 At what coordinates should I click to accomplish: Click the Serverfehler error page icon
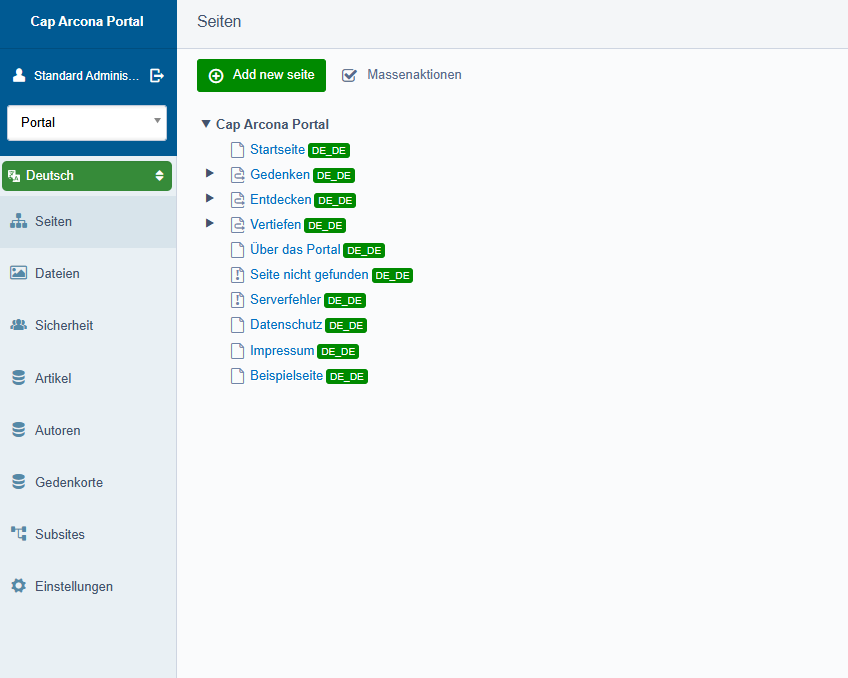point(237,300)
